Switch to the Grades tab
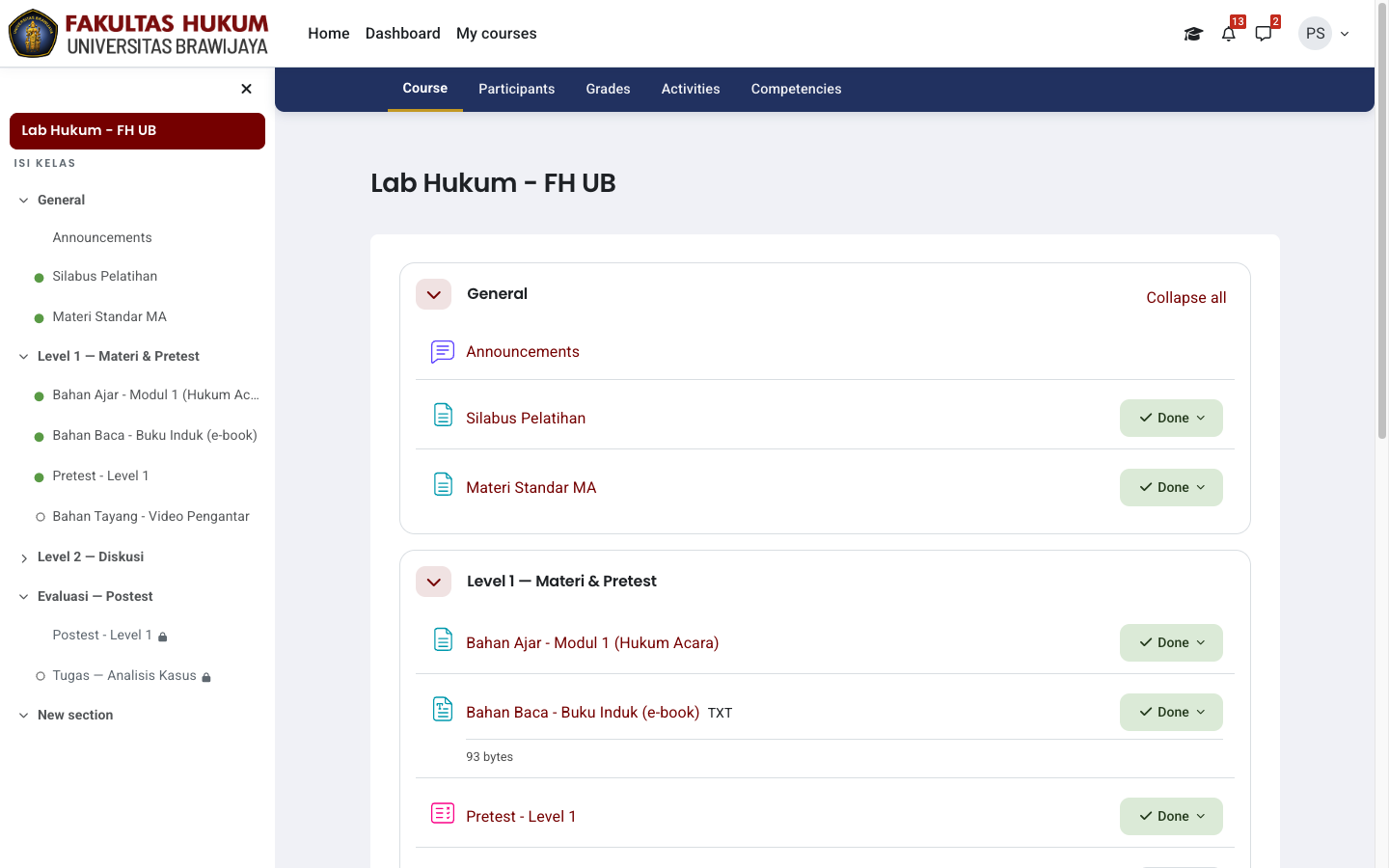Screen dimensions: 1389x868 click(x=609, y=89)
